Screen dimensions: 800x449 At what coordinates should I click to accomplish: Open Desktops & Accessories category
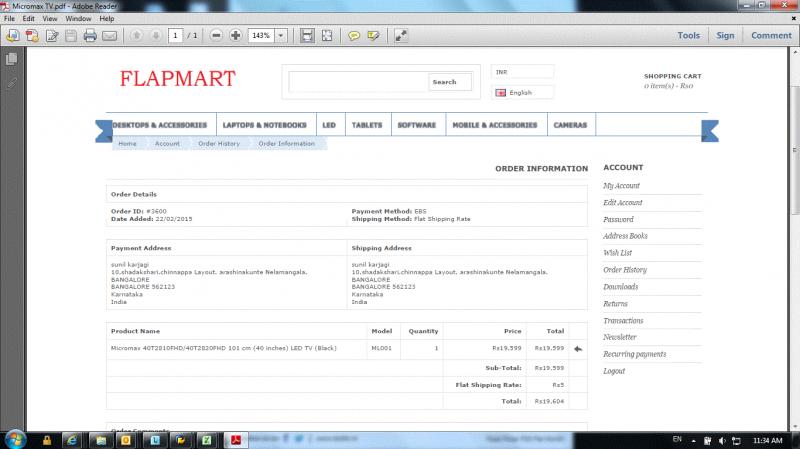[160, 125]
